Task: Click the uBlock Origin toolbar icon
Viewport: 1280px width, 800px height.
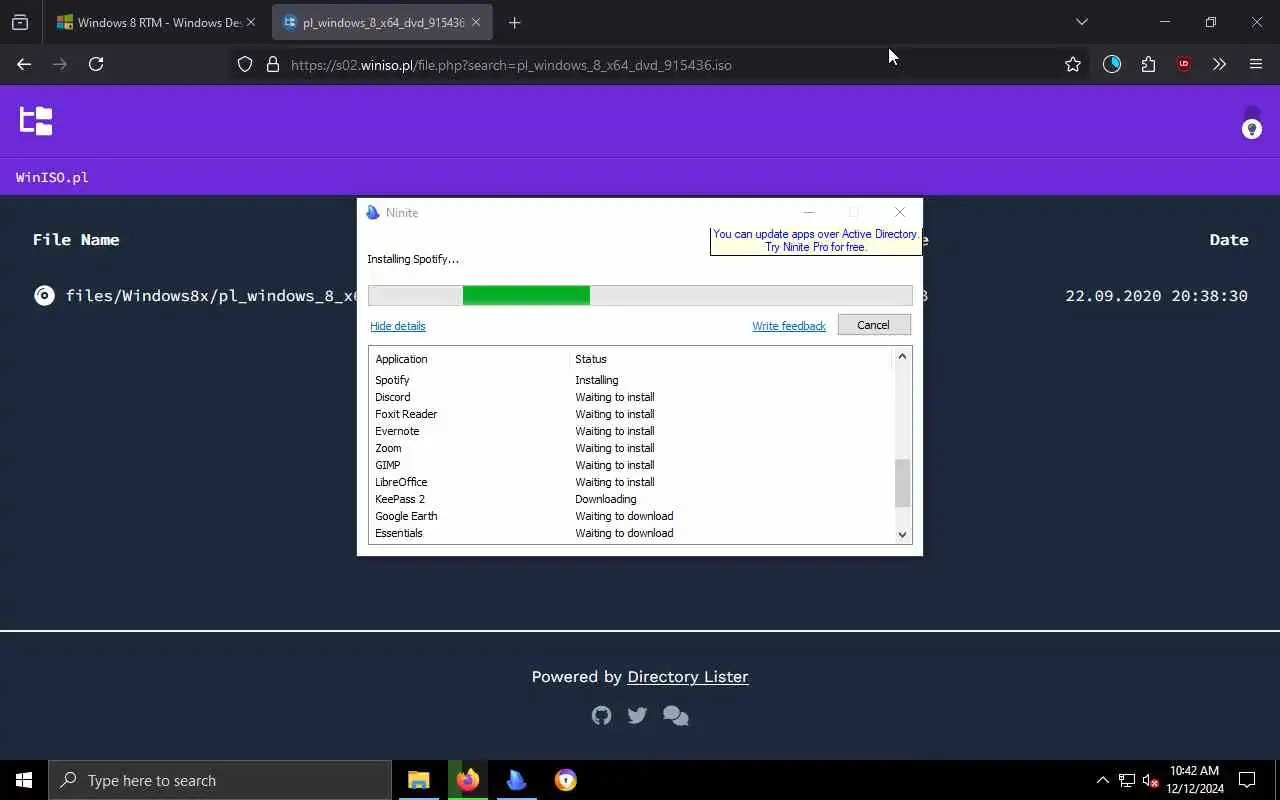Action: tap(1184, 64)
